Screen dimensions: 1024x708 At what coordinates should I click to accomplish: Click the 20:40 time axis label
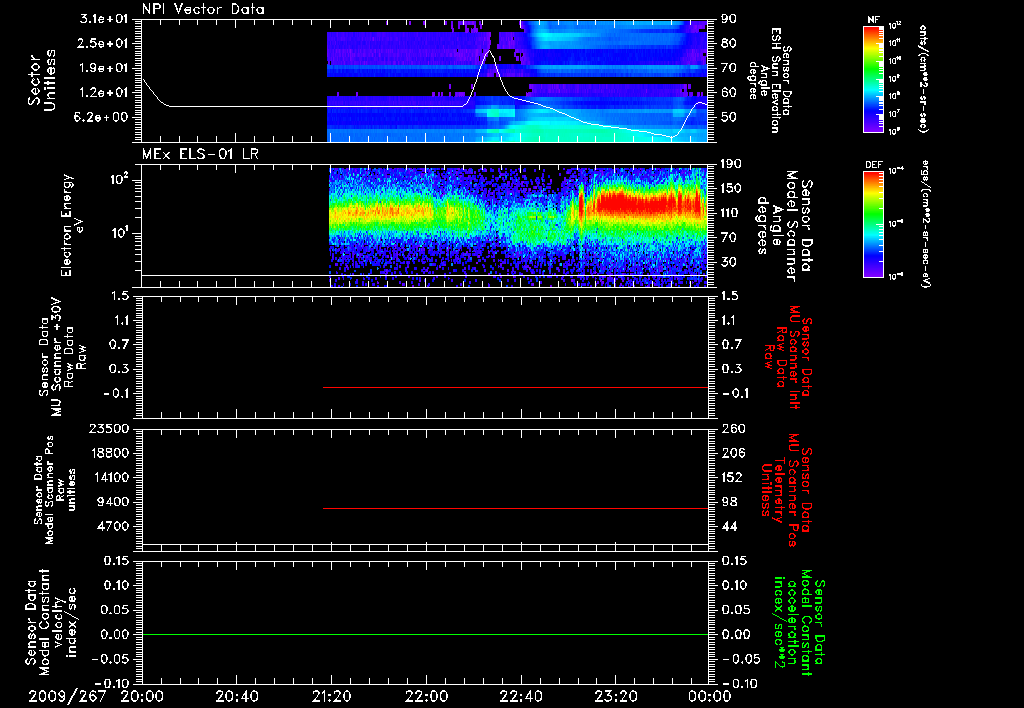point(236,696)
